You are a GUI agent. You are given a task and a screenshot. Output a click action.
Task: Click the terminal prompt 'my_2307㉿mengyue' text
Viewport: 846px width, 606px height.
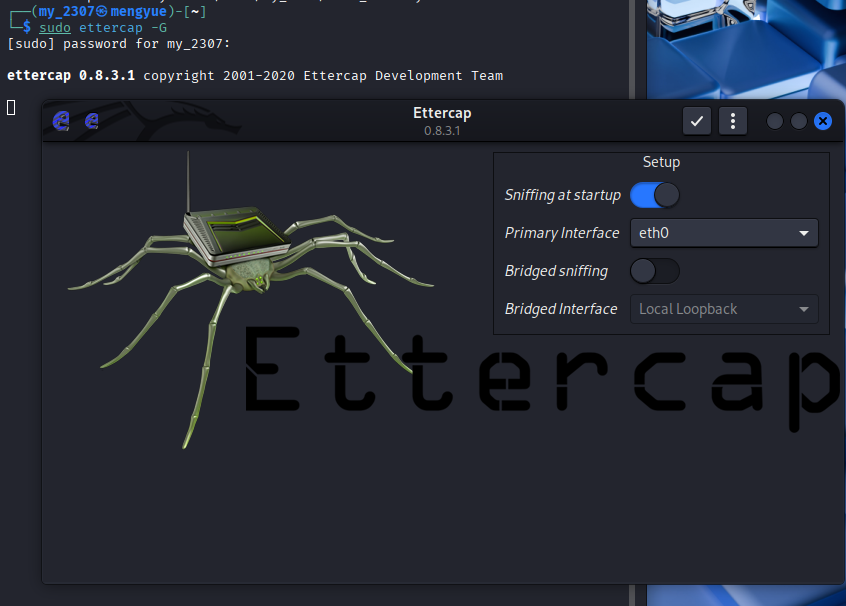point(103,11)
